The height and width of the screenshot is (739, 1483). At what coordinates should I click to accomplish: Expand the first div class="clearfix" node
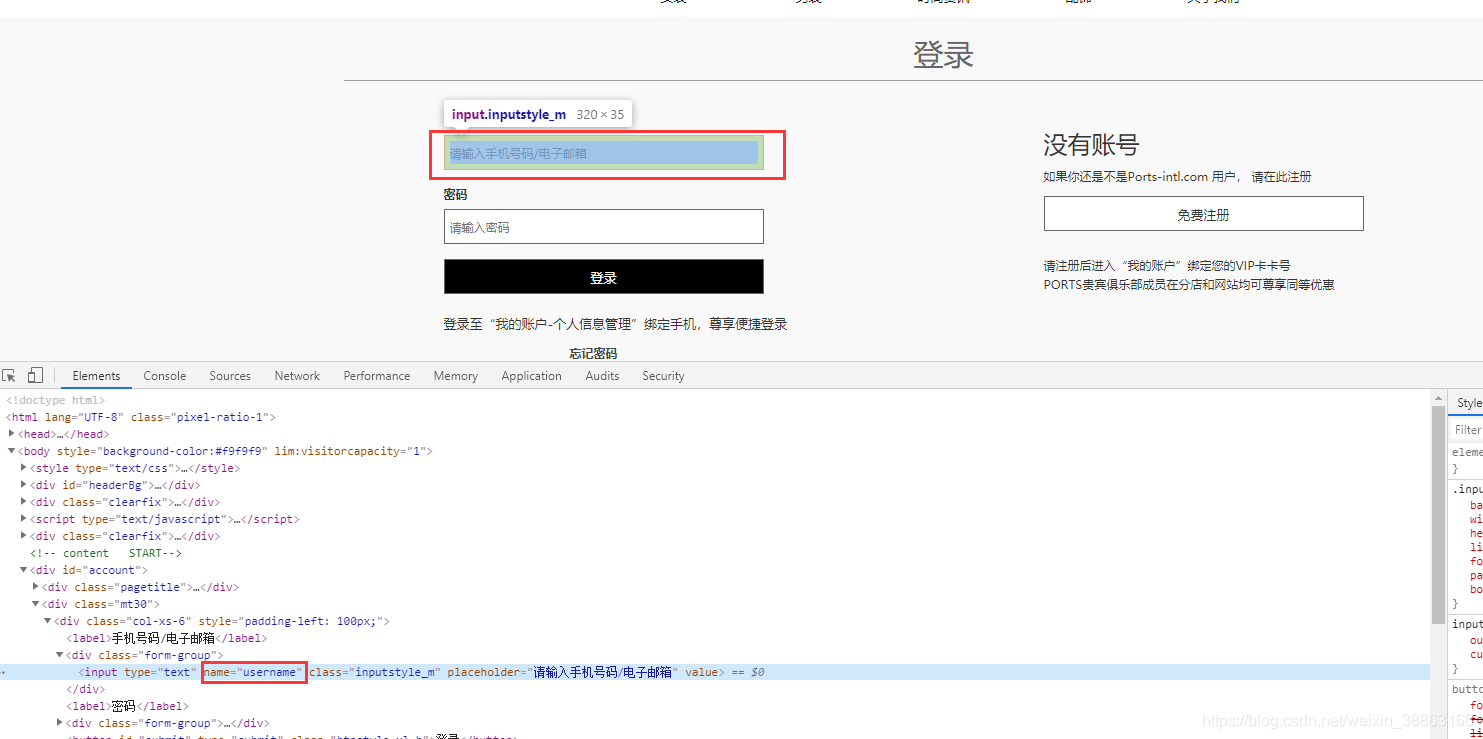pos(24,502)
